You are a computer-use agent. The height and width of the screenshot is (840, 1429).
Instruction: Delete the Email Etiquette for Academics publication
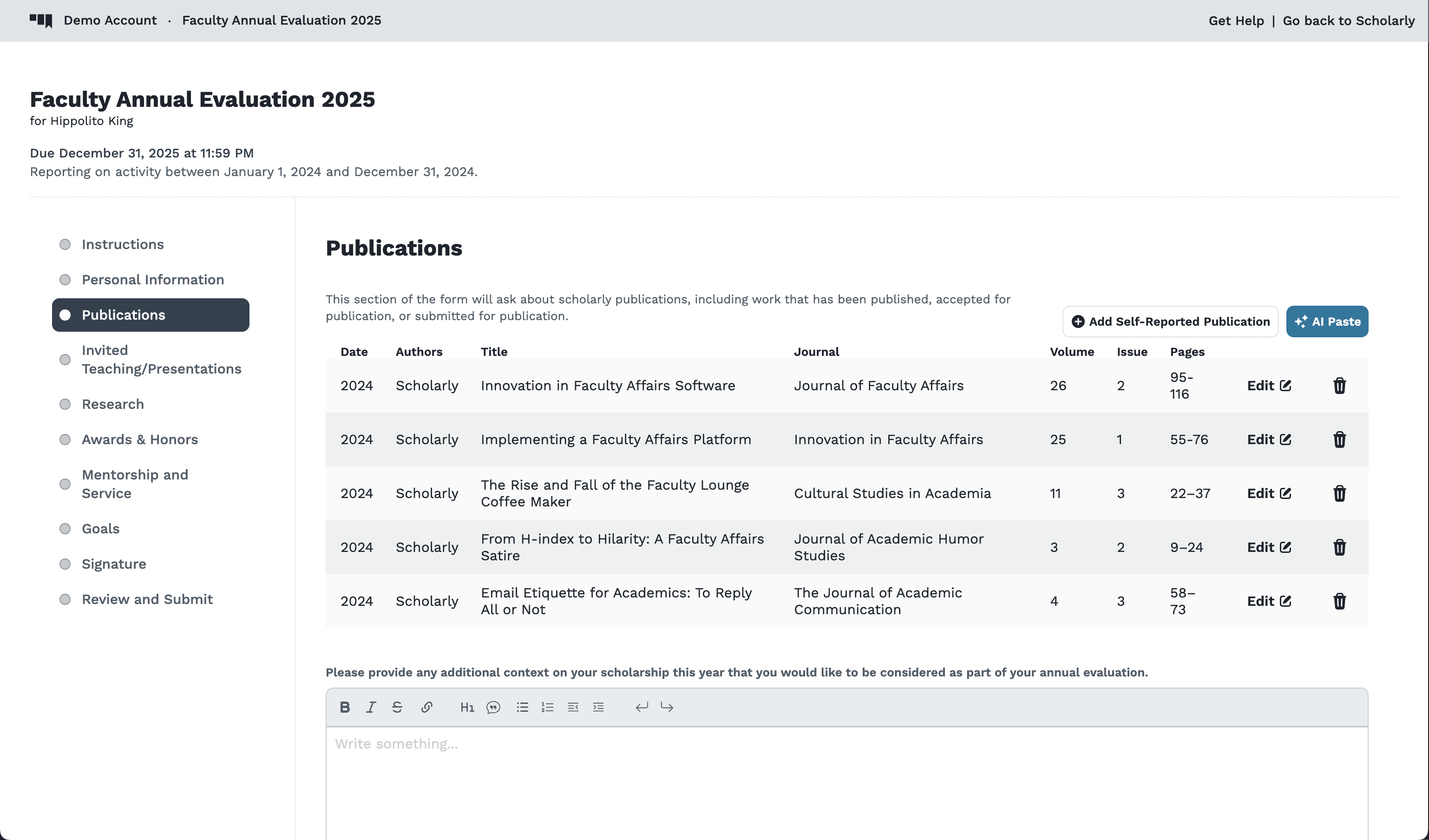coord(1339,601)
